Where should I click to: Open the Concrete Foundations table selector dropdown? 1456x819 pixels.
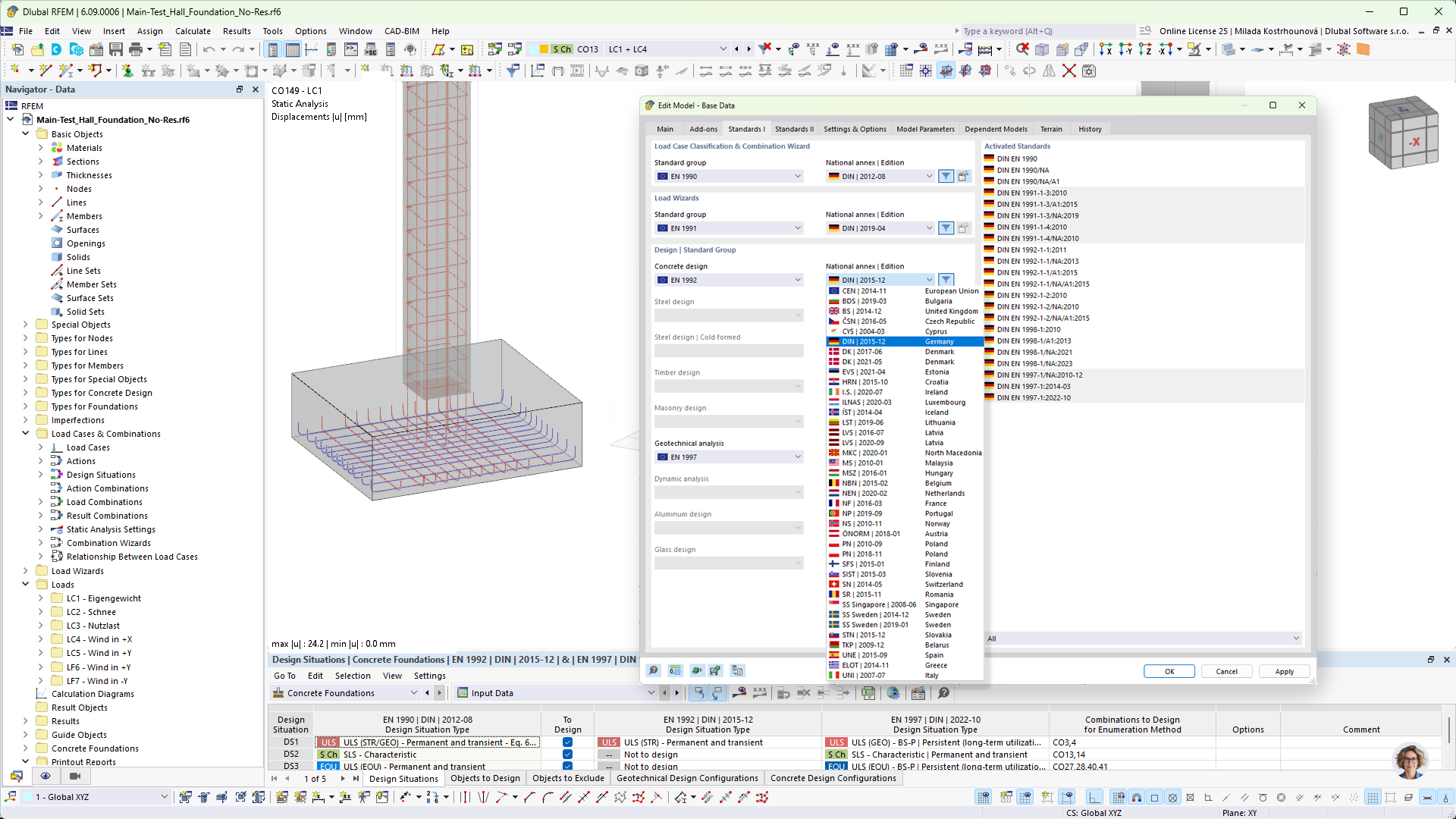(x=415, y=692)
